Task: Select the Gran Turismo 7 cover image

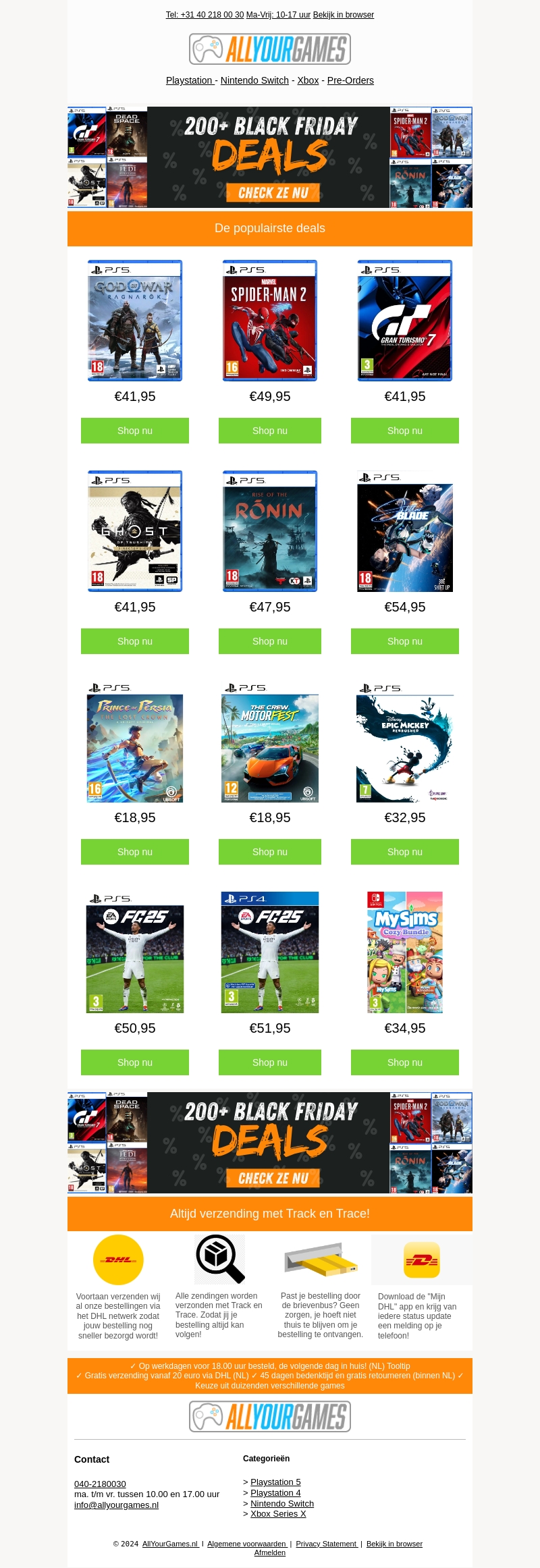Action: pyautogui.click(x=405, y=321)
